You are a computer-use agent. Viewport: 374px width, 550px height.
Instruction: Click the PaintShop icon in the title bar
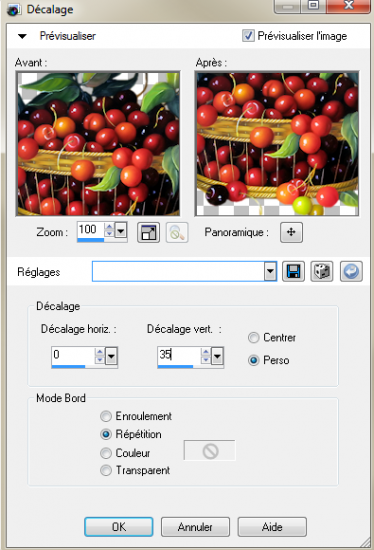point(13,9)
